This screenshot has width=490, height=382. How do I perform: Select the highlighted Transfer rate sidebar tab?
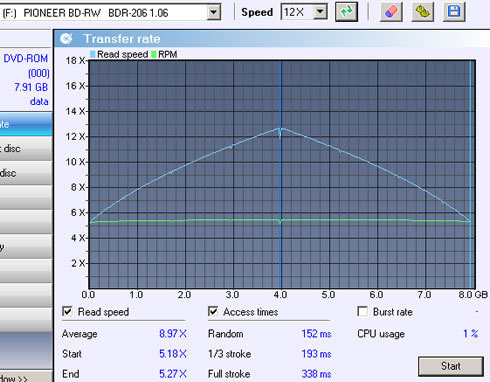click(x=26, y=124)
